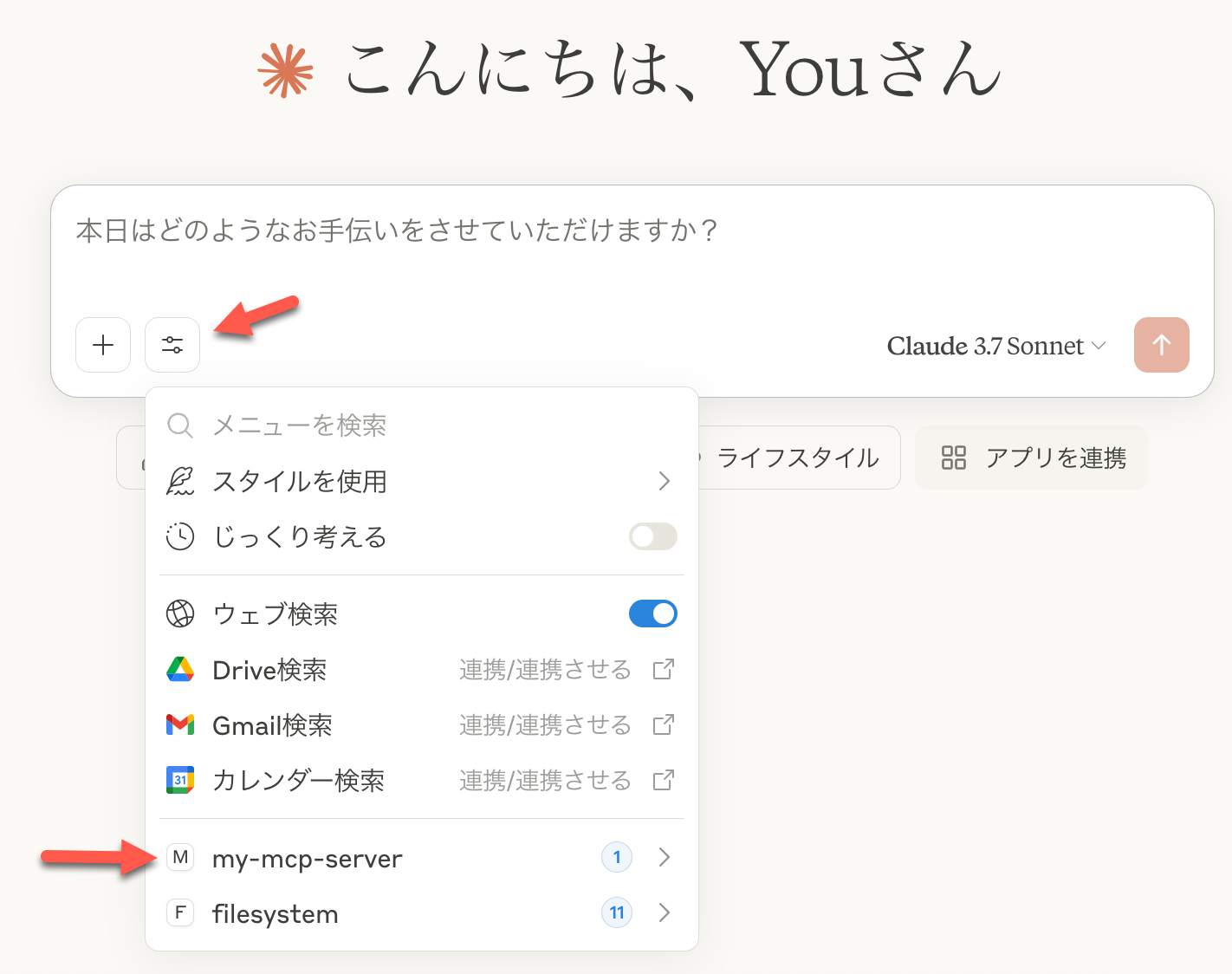Click the じっくり考える label text

point(300,537)
